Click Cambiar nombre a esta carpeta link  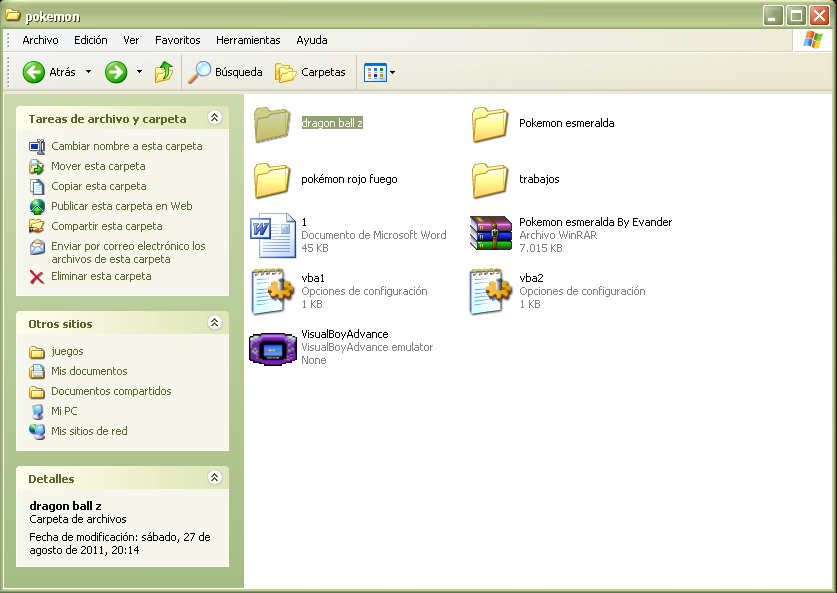click(127, 146)
